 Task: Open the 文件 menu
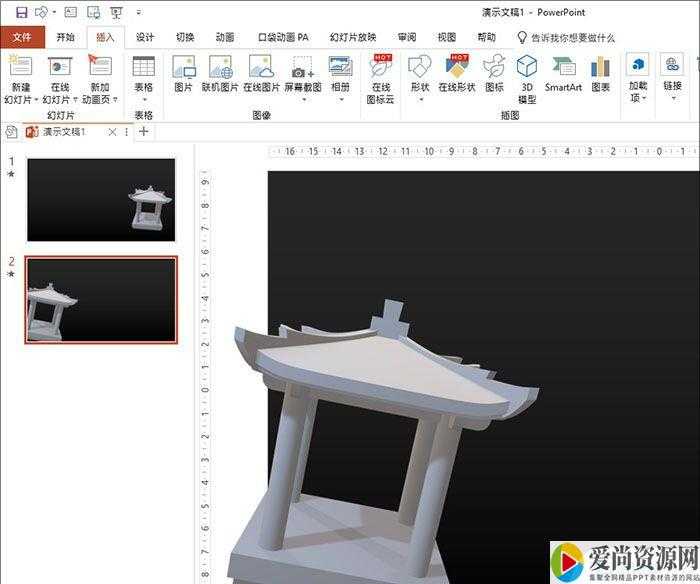(22, 37)
